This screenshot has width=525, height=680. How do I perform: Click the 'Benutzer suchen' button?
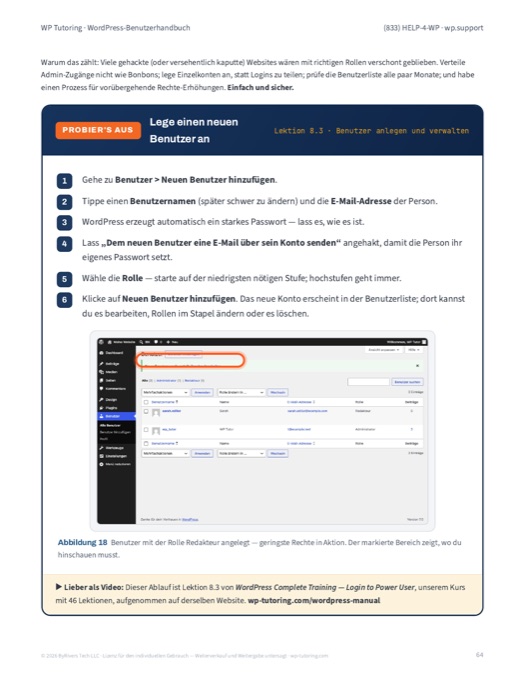[x=407, y=382]
